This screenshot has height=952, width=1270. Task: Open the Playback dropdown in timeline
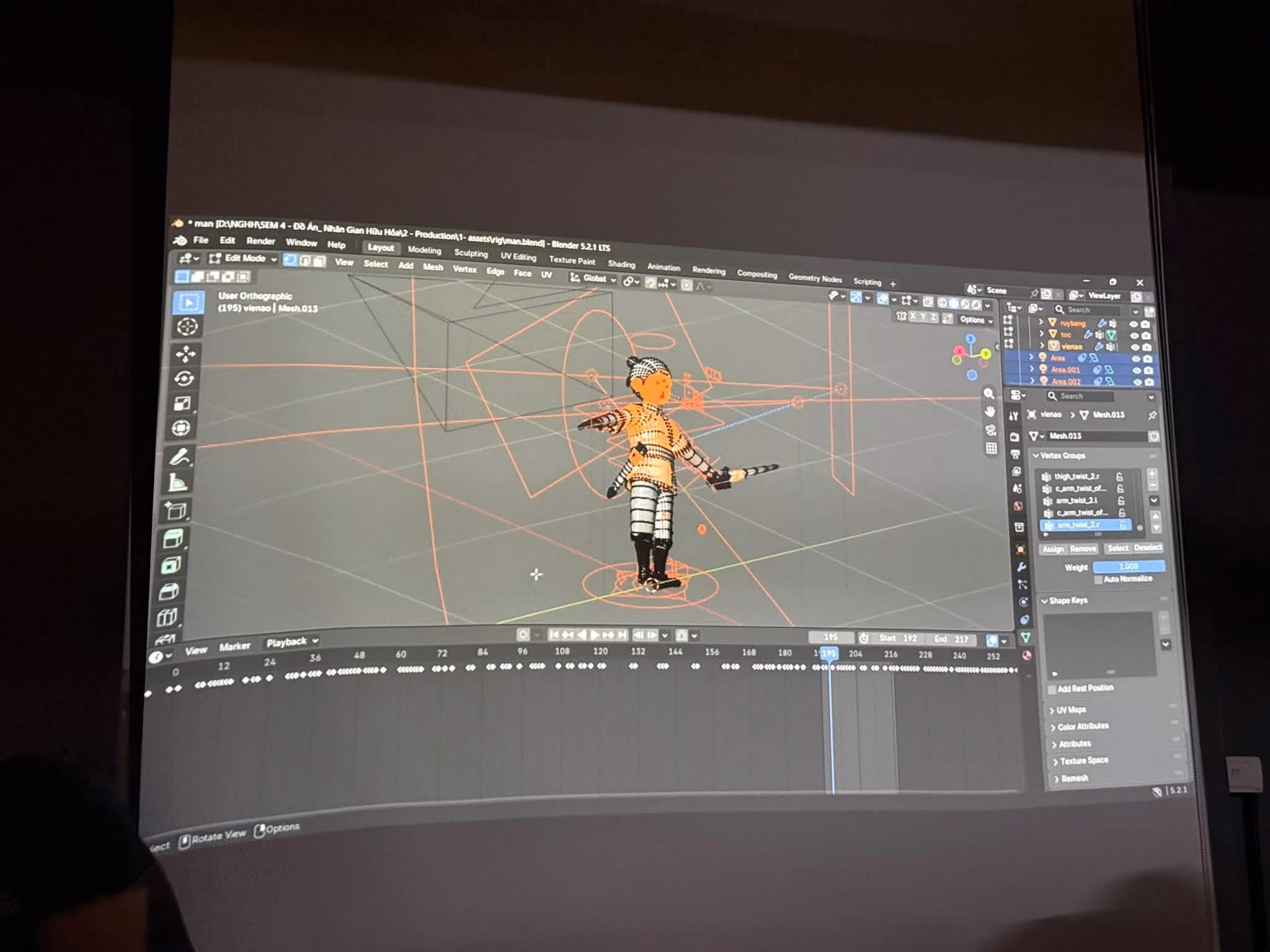[291, 641]
